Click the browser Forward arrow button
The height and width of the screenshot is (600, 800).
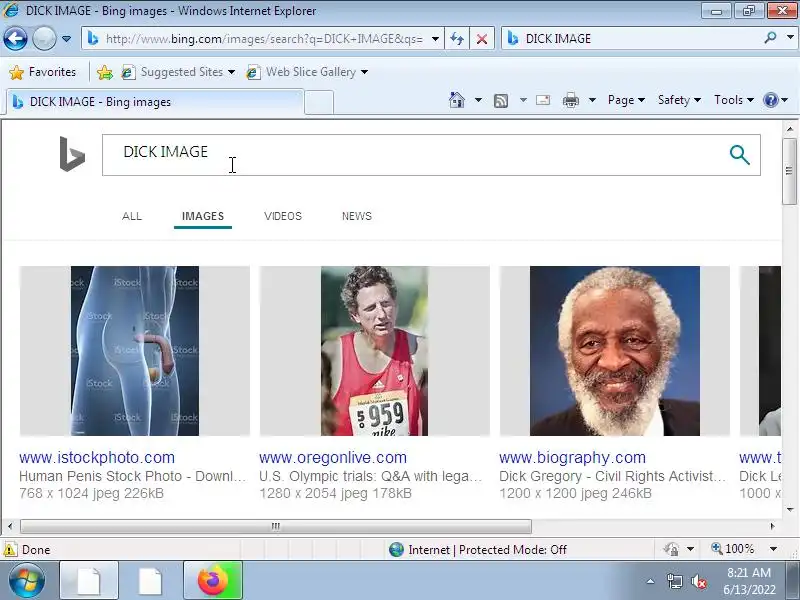[44, 38]
